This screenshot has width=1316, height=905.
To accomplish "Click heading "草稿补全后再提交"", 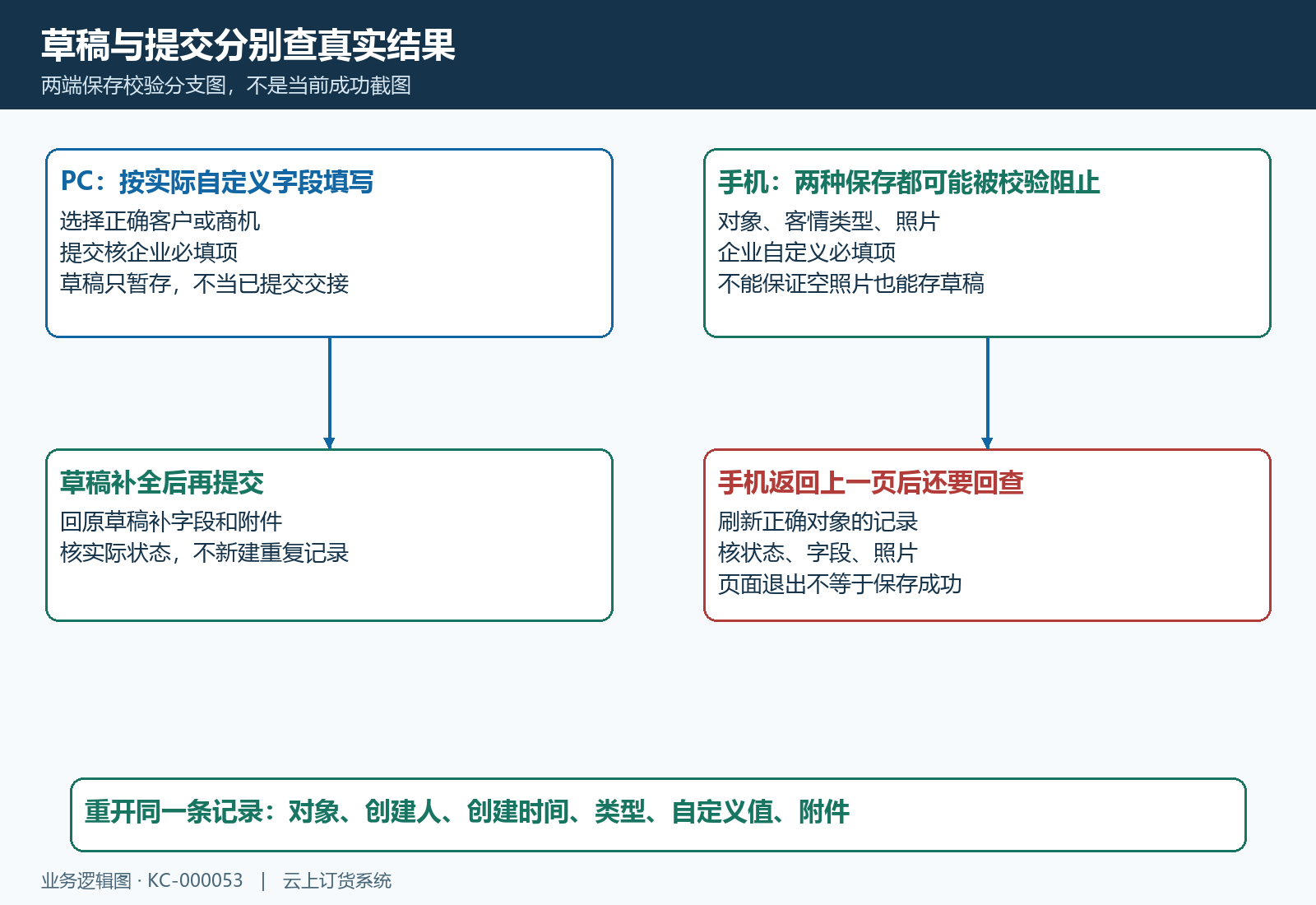I will tap(162, 482).
